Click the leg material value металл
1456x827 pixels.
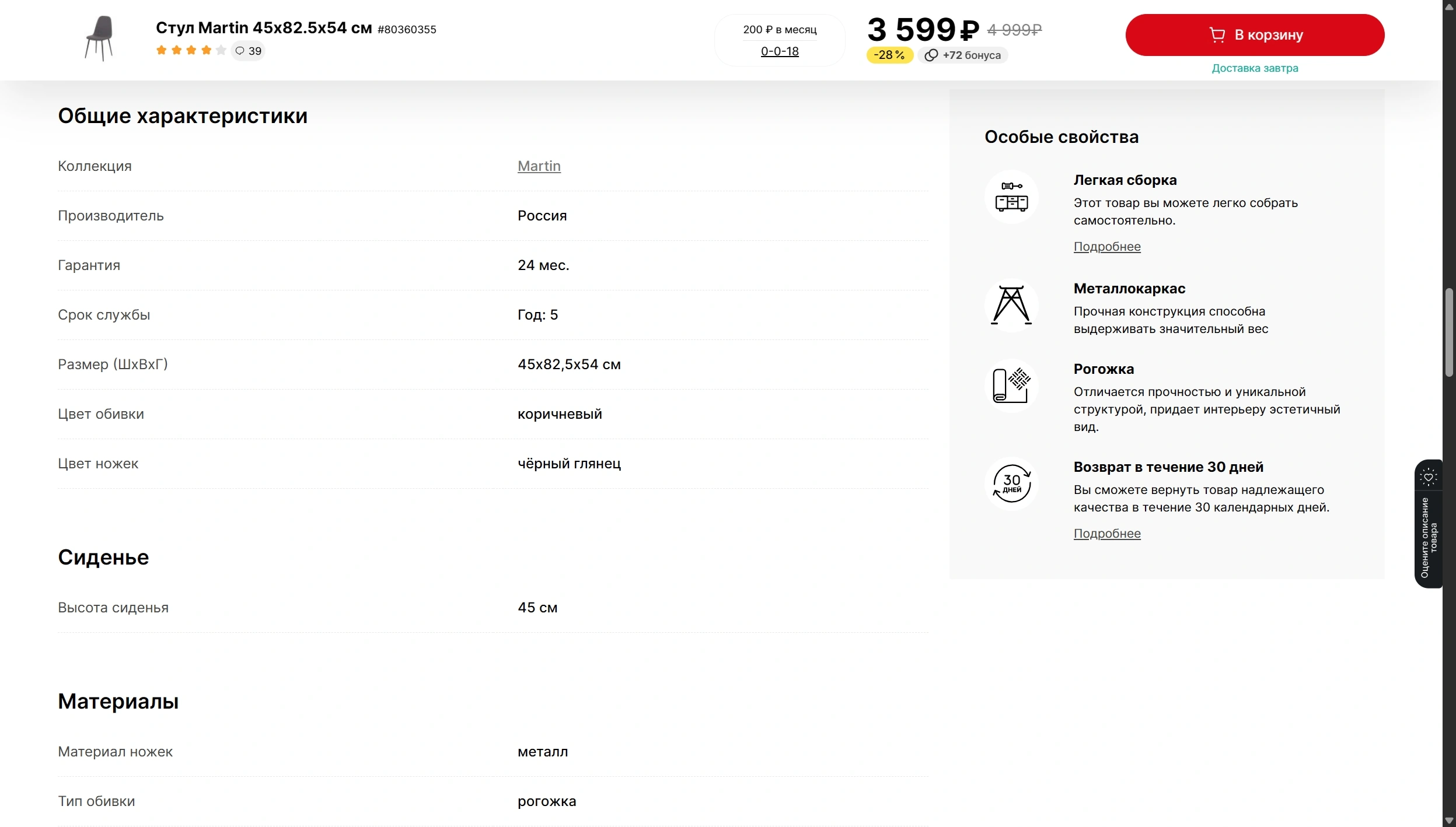[x=543, y=752]
